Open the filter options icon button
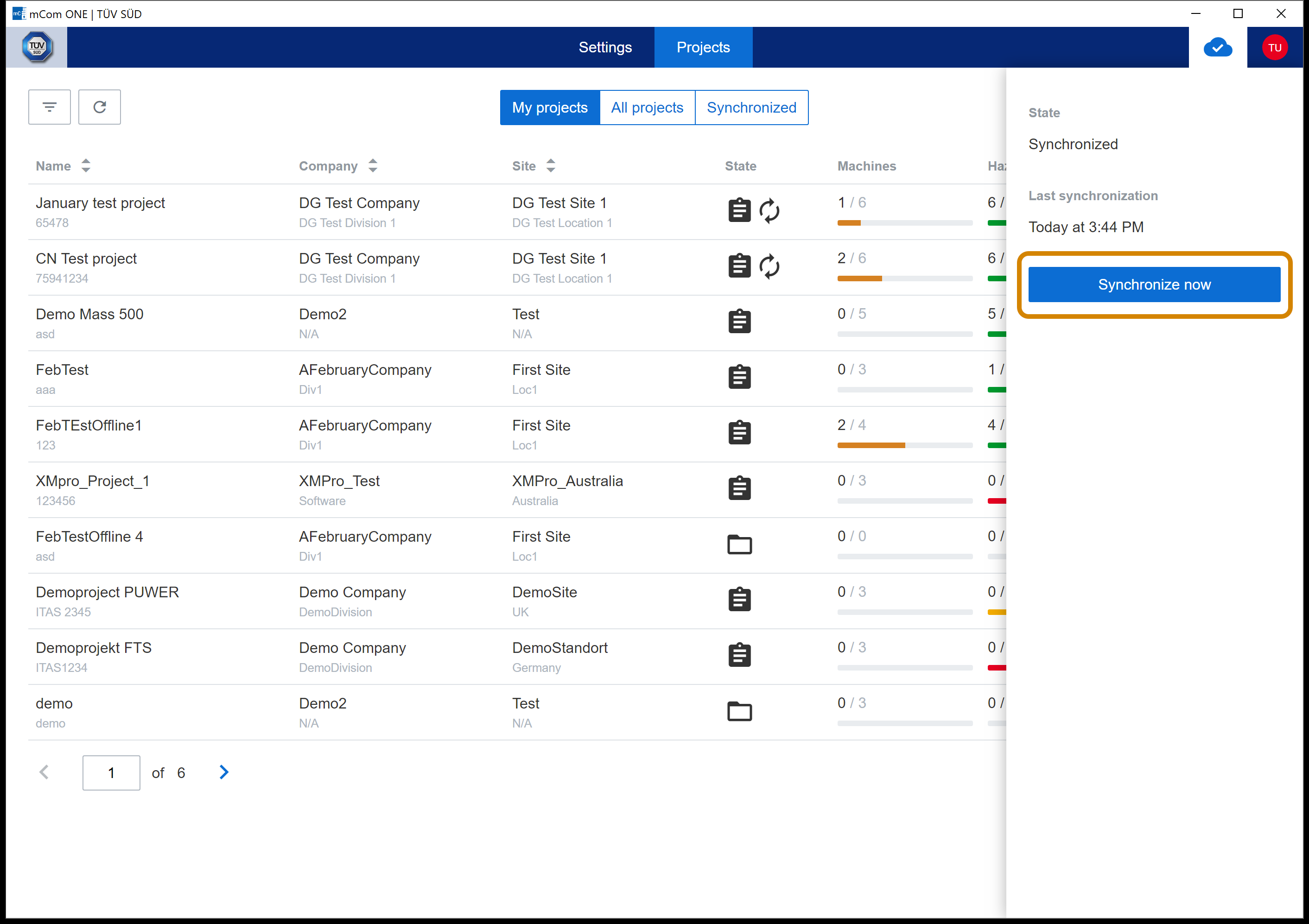Image resolution: width=1309 pixels, height=924 pixels. click(x=50, y=107)
